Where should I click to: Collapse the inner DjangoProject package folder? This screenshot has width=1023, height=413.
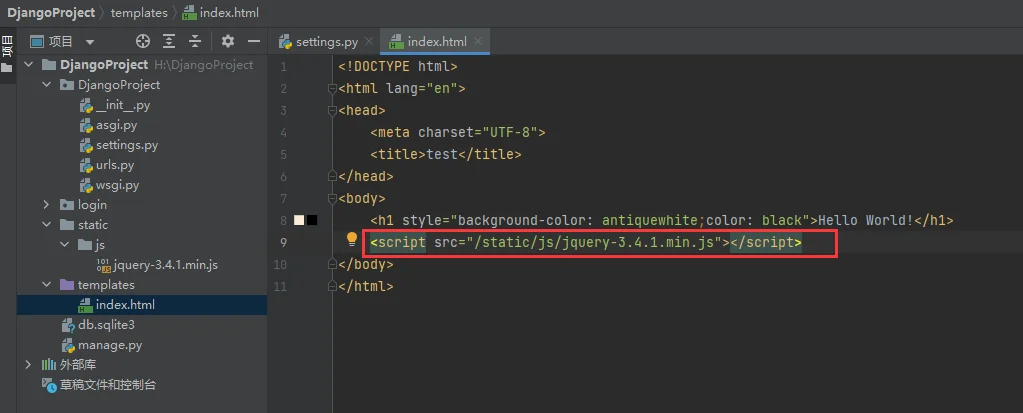(x=46, y=85)
